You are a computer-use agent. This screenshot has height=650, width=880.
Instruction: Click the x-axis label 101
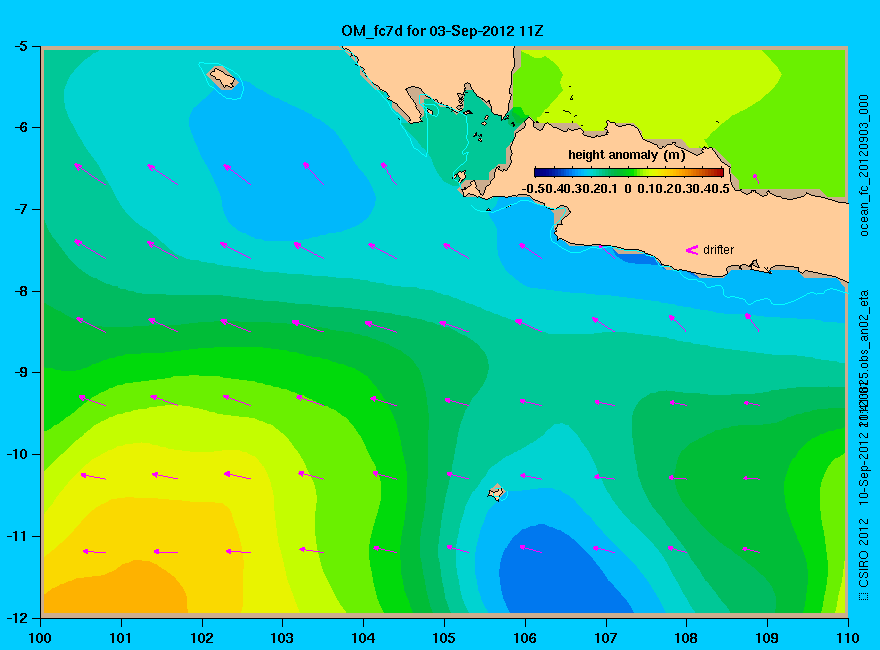(121, 638)
